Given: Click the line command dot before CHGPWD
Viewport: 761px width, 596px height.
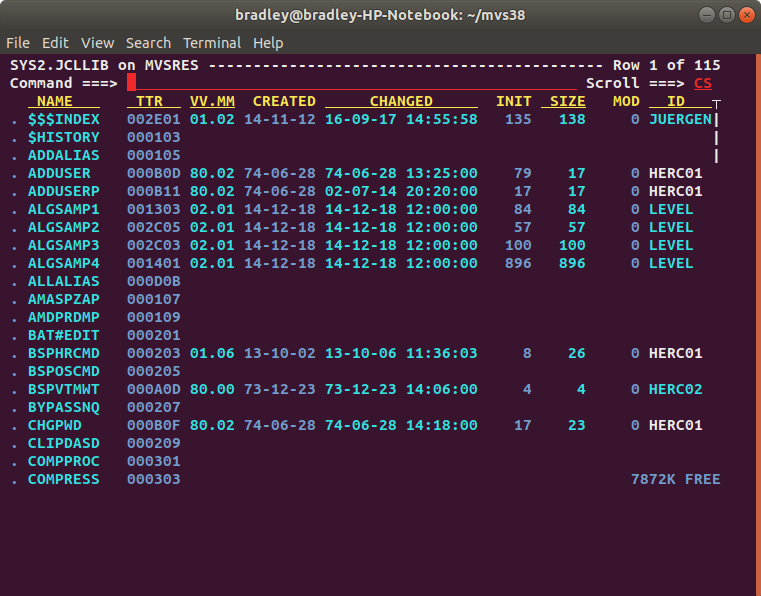Looking at the screenshot, I should tap(15, 428).
